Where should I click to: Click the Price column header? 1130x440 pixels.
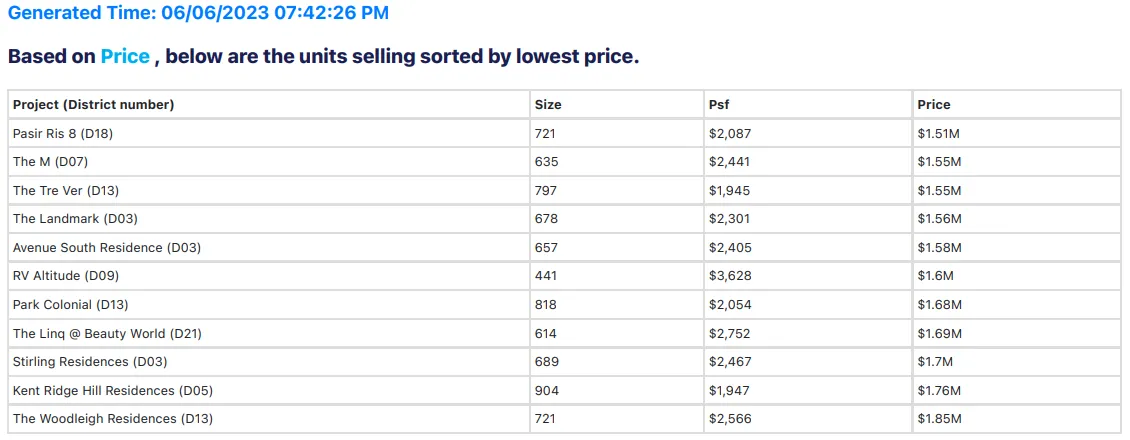[933, 105]
